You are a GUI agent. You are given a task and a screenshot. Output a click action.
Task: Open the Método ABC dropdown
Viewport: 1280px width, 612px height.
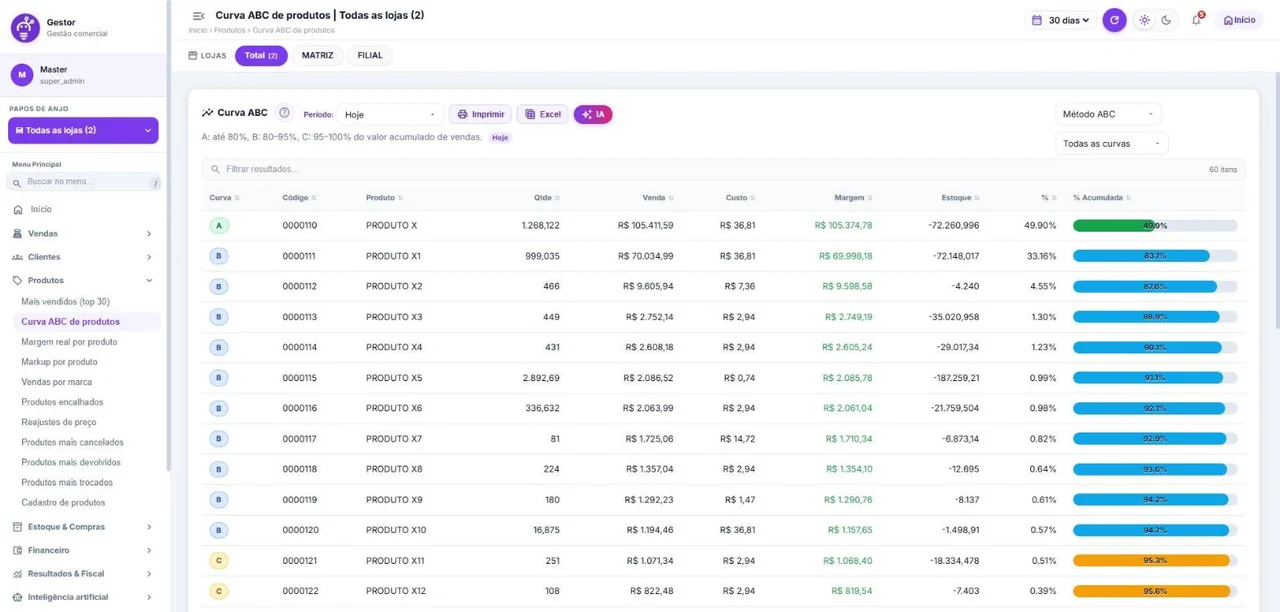1108,114
